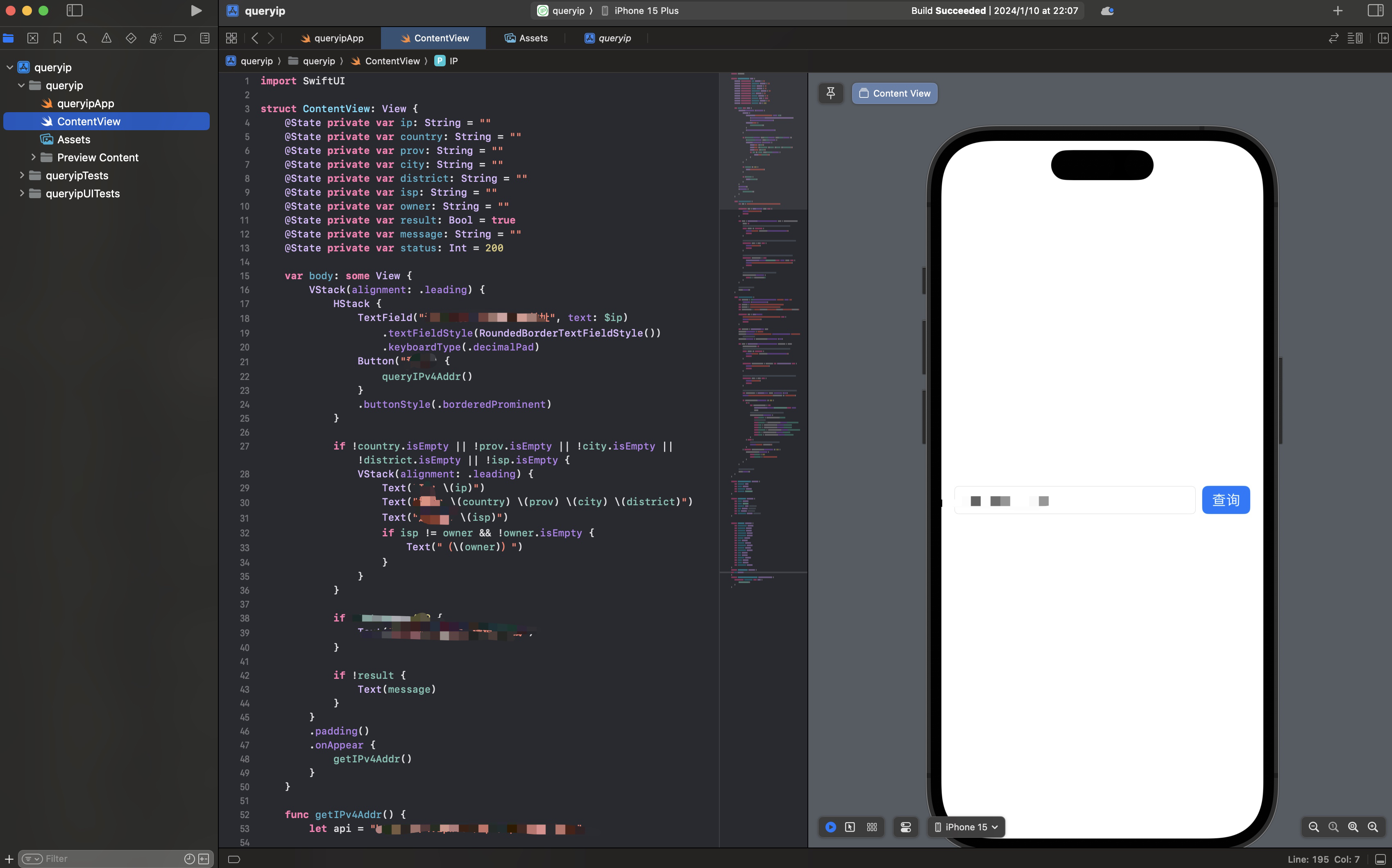The width and height of the screenshot is (1392, 868).
Task: Choose iPhone 15 Plus run destination
Action: pos(640,10)
